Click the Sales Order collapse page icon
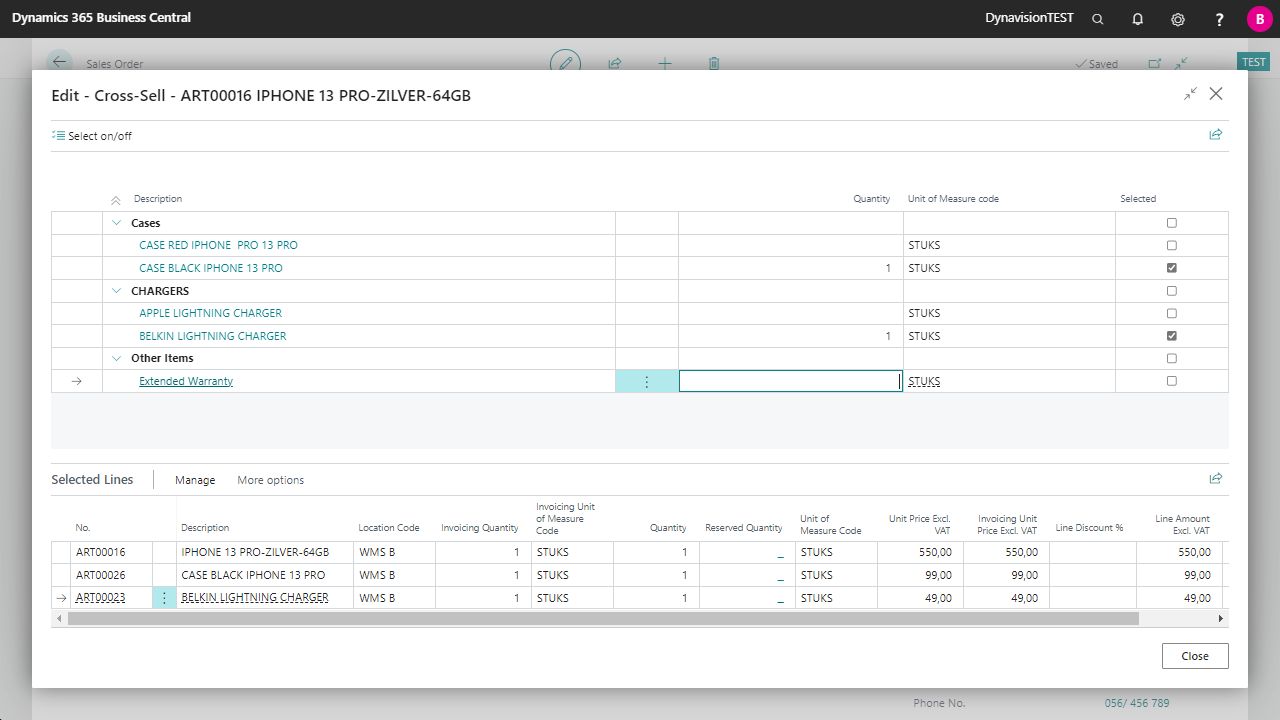The image size is (1280, 720). point(1182,63)
